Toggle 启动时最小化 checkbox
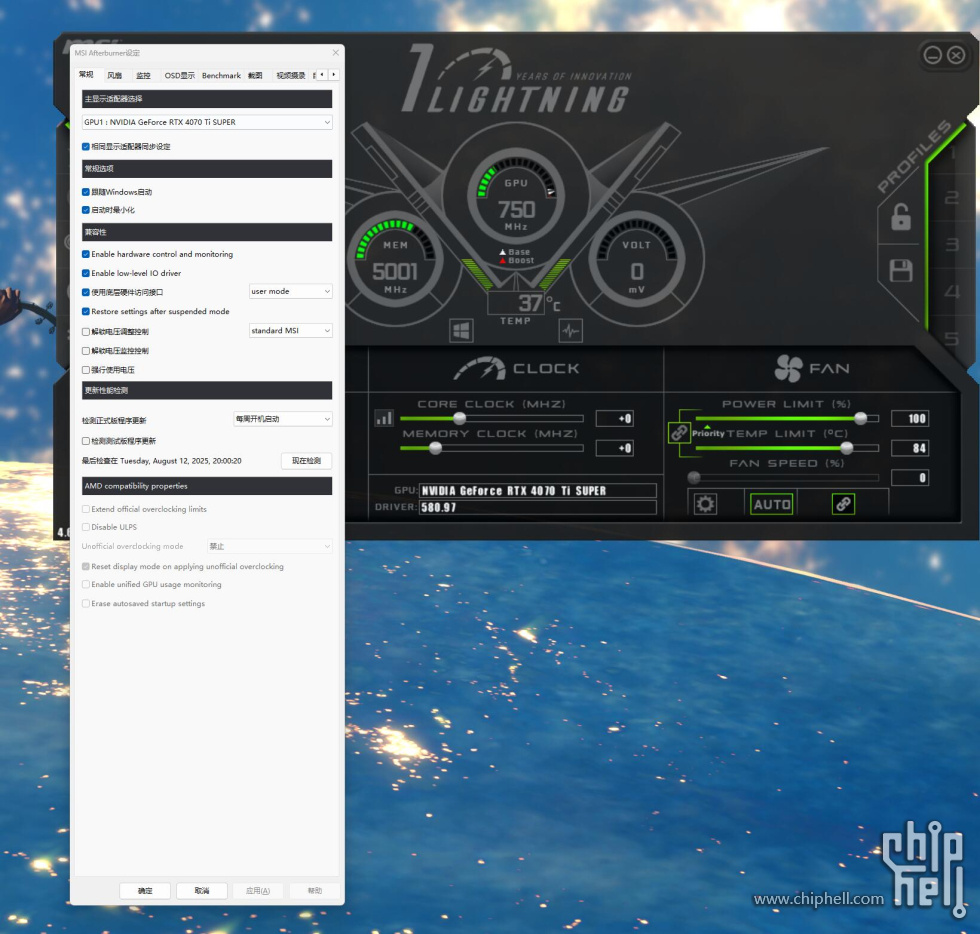Screen dimensions: 980x934 coord(86,210)
